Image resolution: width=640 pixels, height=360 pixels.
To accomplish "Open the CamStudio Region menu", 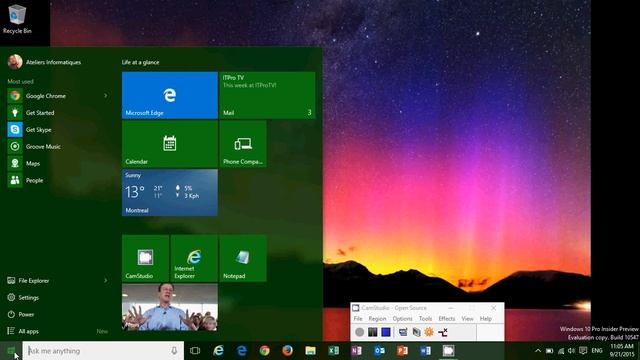I will pyautogui.click(x=377, y=318).
